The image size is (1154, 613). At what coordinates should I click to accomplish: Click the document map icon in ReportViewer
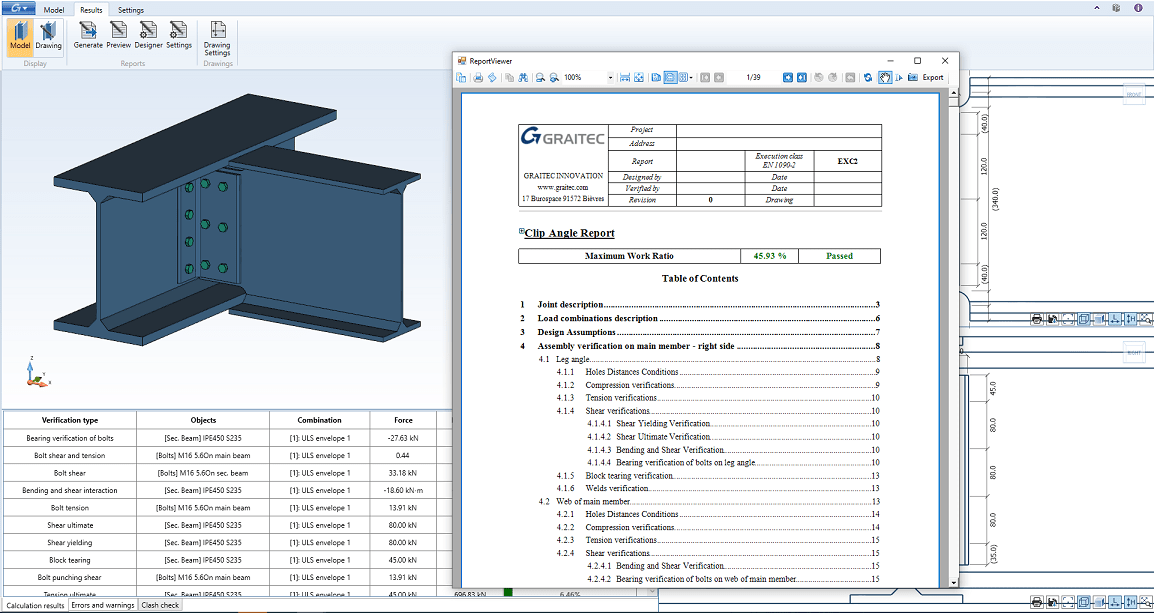click(461, 77)
